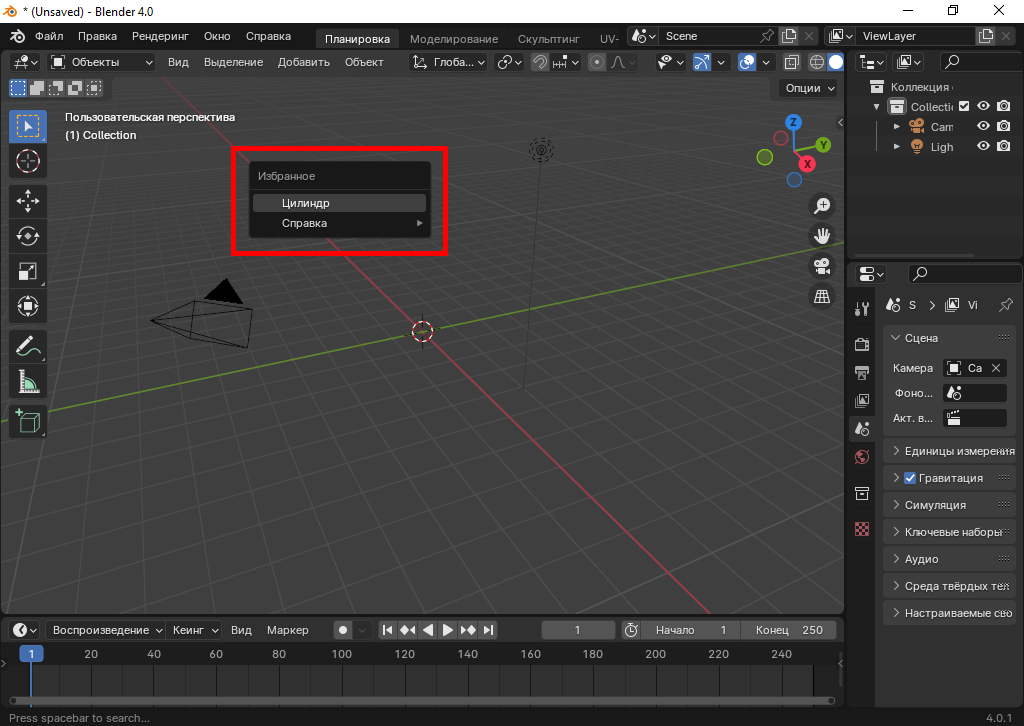Enable the Gravity checkbox
Viewport: 1024px width, 726px height.
tap(910, 478)
